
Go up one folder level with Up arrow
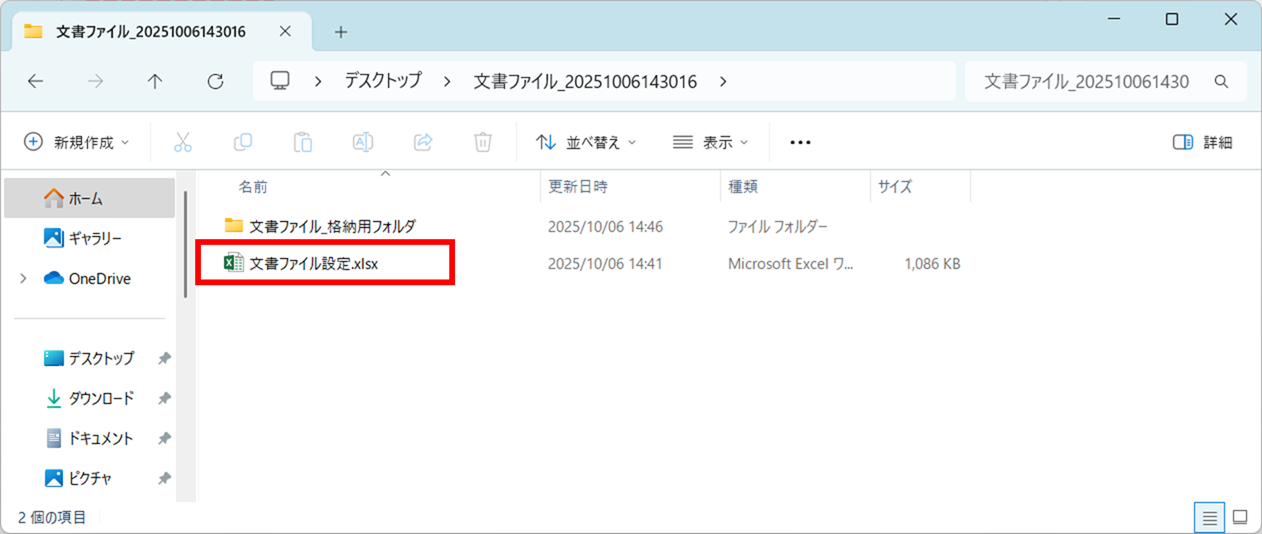pyautogui.click(x=155, y=82)
